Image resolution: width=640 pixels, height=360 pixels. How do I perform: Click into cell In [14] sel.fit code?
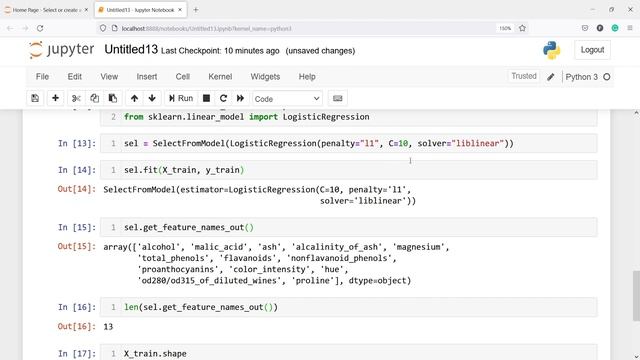349,170
